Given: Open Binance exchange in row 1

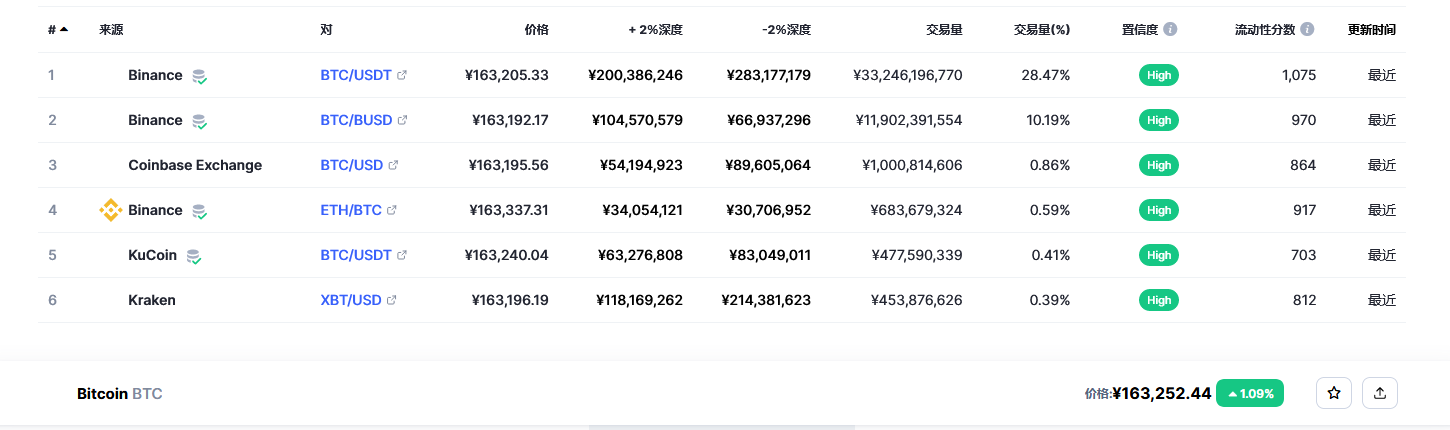Looking at the screenshot, I should pyautogui.click(x=155, y=75).
